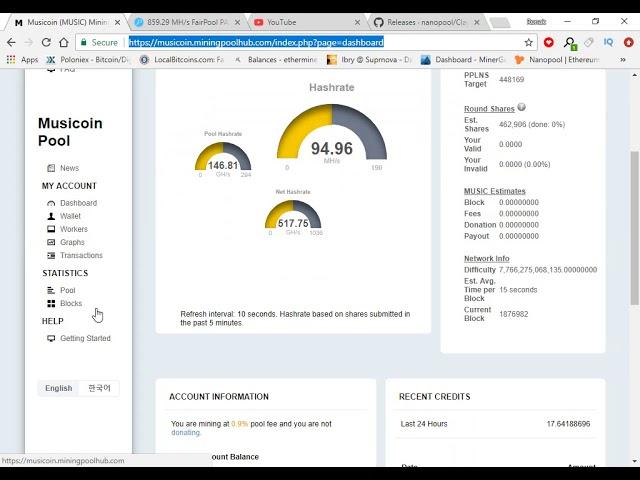Open Poloniex bookmark
Screen dimensions: 640x480
point(87,60)
